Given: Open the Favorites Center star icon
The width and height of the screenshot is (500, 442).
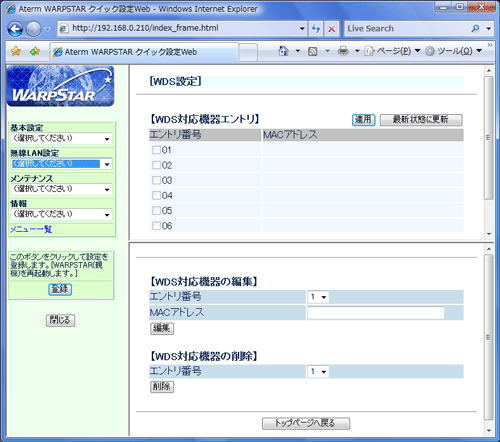Looking at the screenshot, I should click(x=16, y=51).
